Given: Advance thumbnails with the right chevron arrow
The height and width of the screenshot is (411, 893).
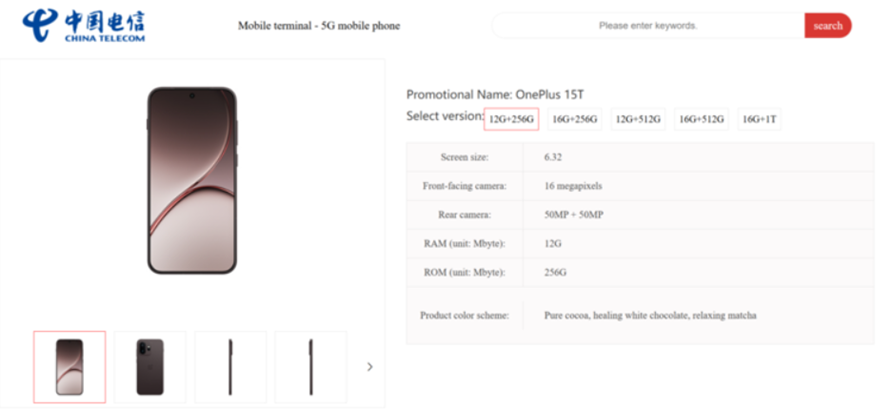Looking at the screenshot, I should [x=370, y=367].
